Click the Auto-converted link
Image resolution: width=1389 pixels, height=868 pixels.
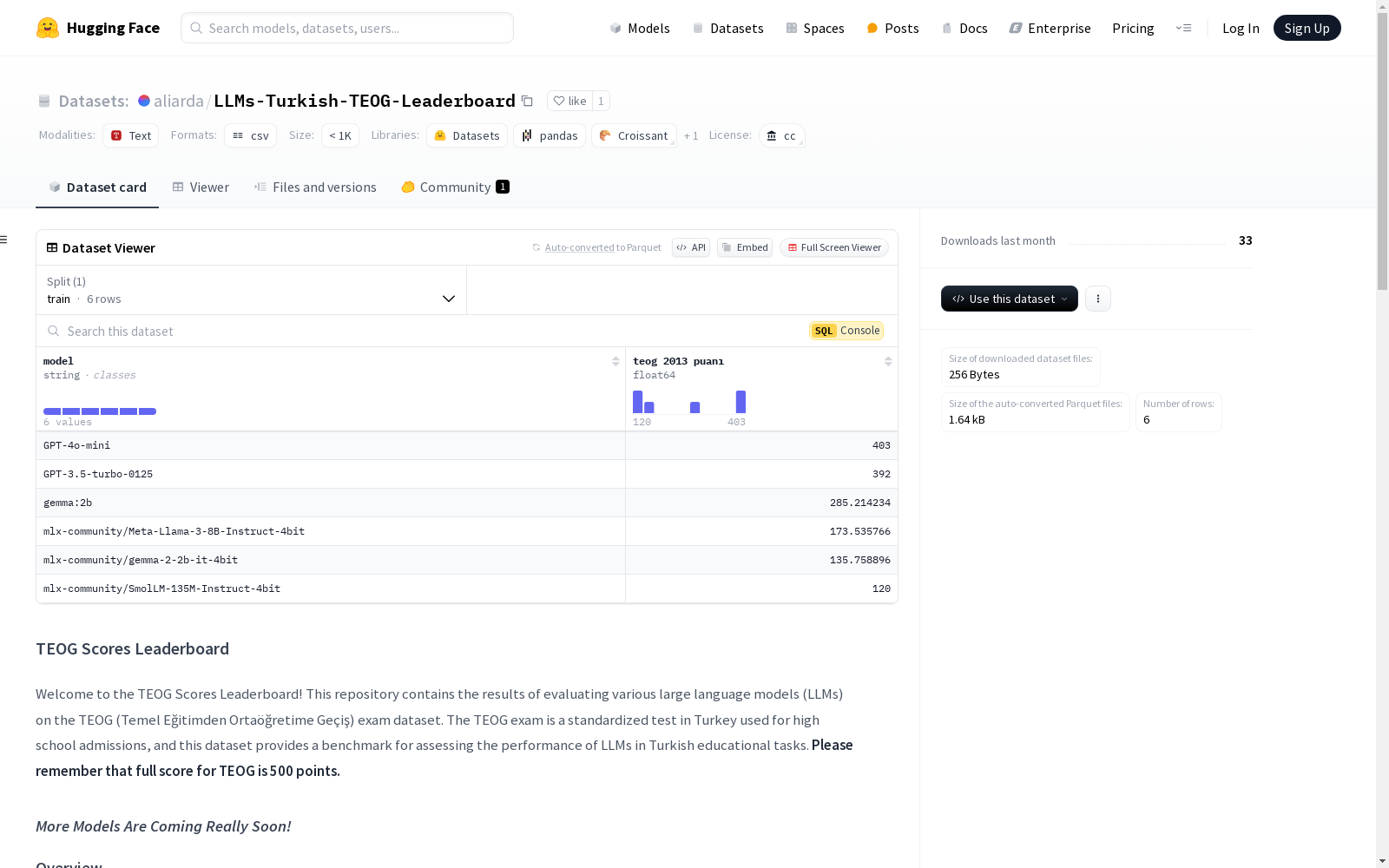pos(579,247)
